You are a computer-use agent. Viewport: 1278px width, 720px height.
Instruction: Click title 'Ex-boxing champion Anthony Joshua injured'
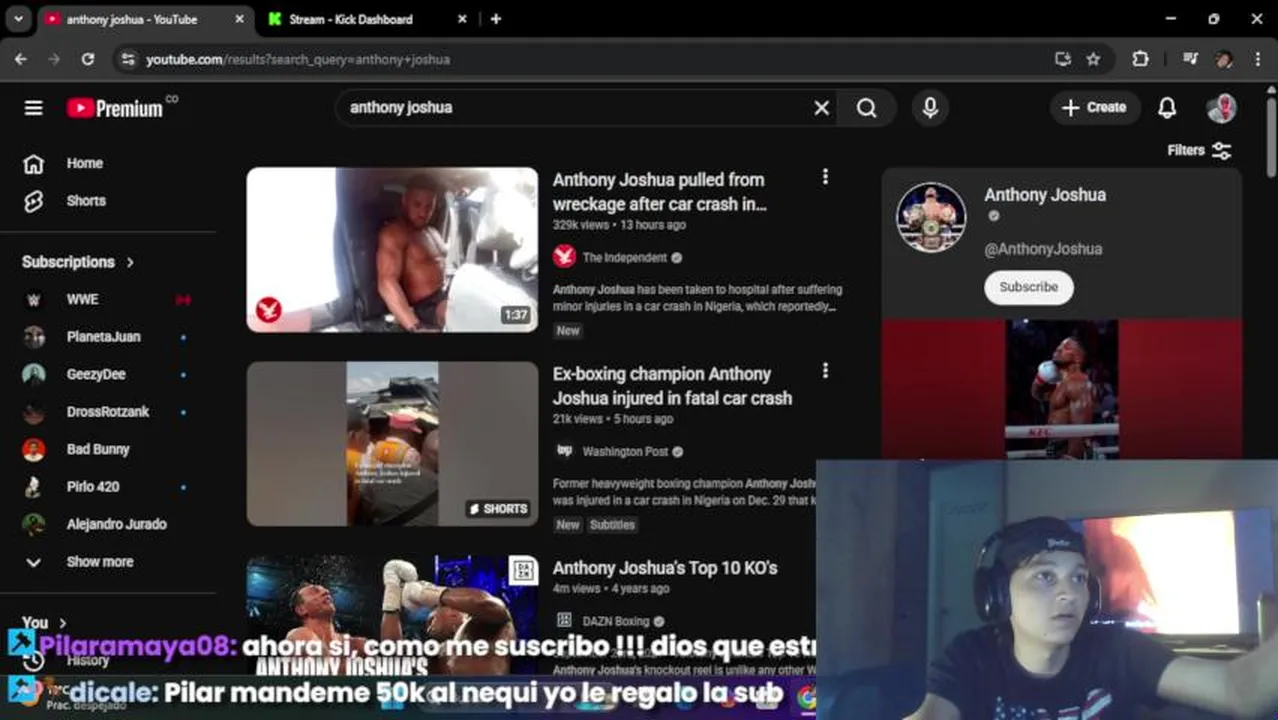pyautogui.click(x=672, y=386)
